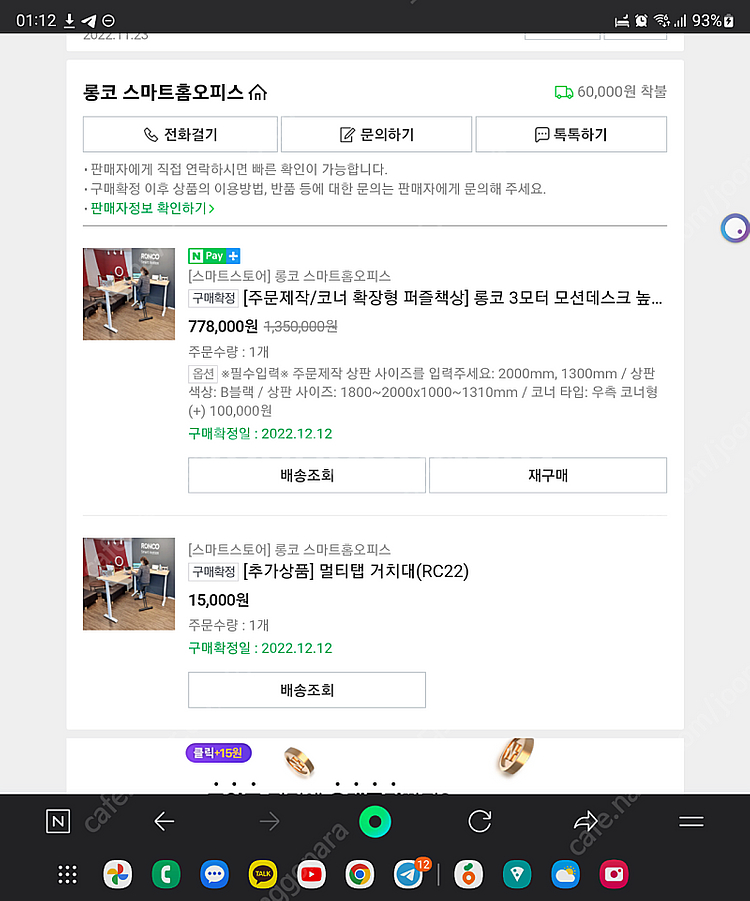Open KakaoTalk from the dock
This screenshot has height=901, width=750.
pos(263,874)
